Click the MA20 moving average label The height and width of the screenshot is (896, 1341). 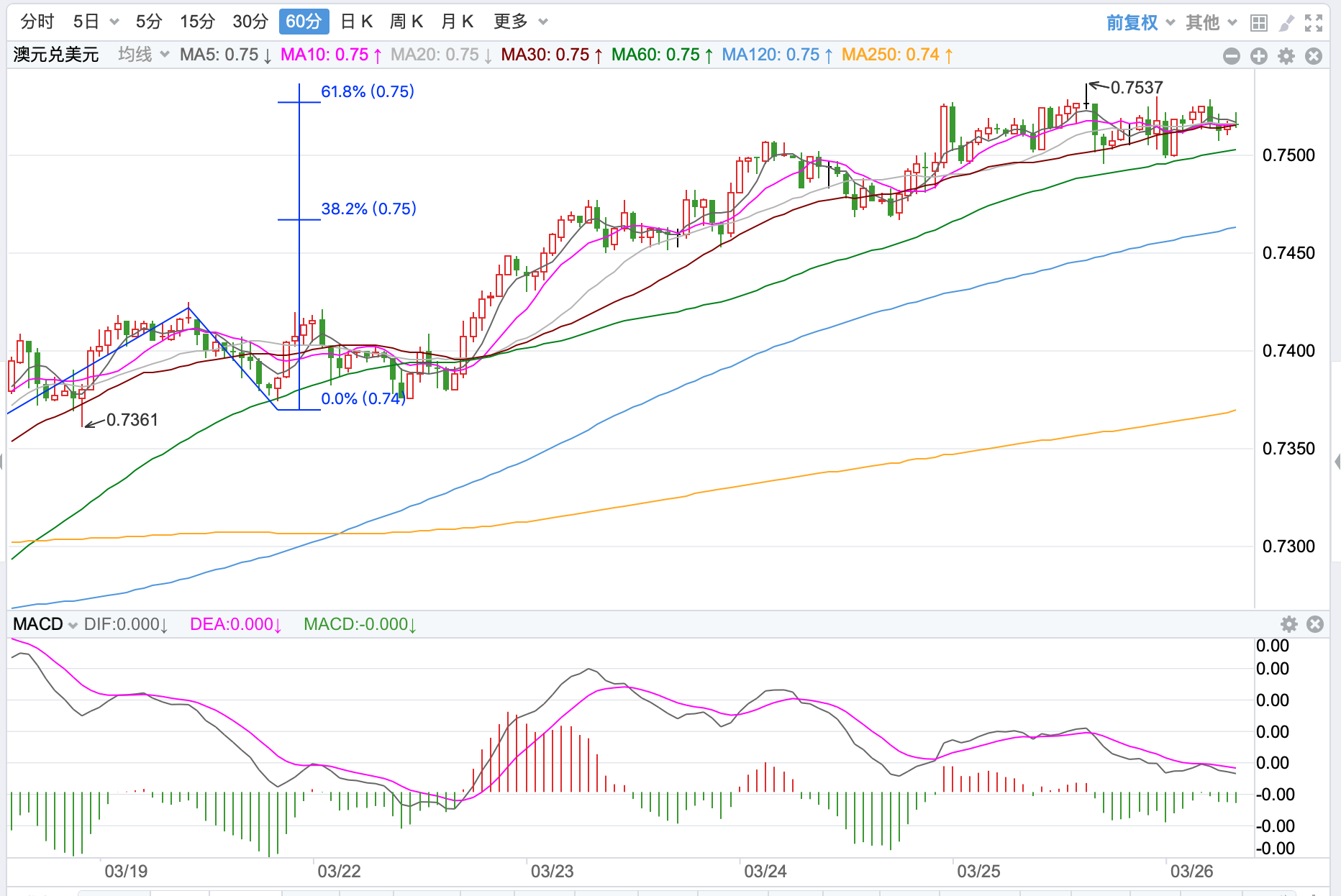coord(442,55)
